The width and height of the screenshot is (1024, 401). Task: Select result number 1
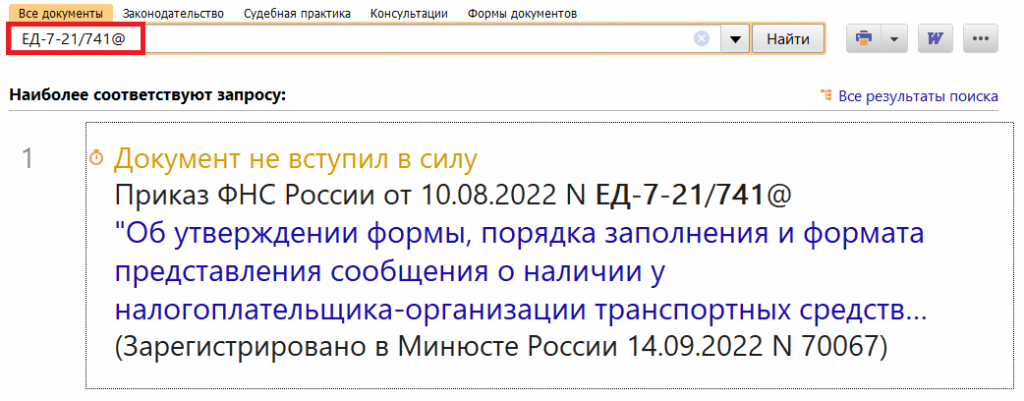(x=27, y=159)
